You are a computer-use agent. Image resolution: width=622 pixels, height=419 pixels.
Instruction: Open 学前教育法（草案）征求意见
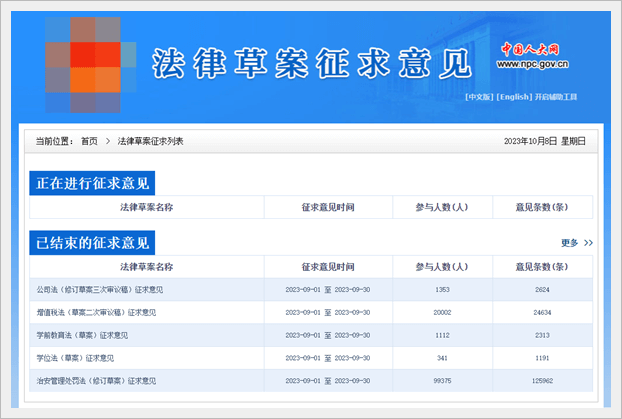point(82,335)
